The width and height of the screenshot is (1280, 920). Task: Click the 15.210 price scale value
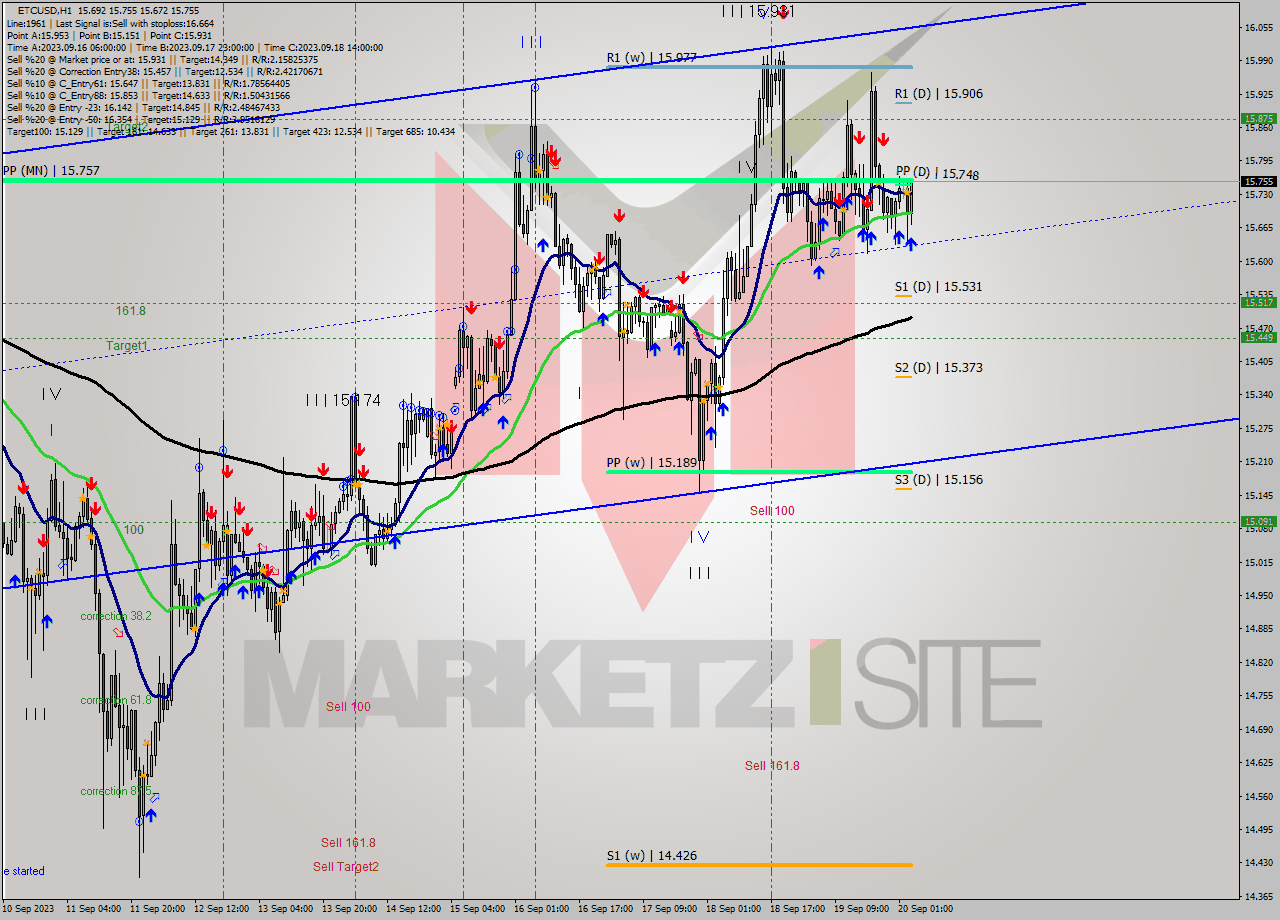(1258, 461)
